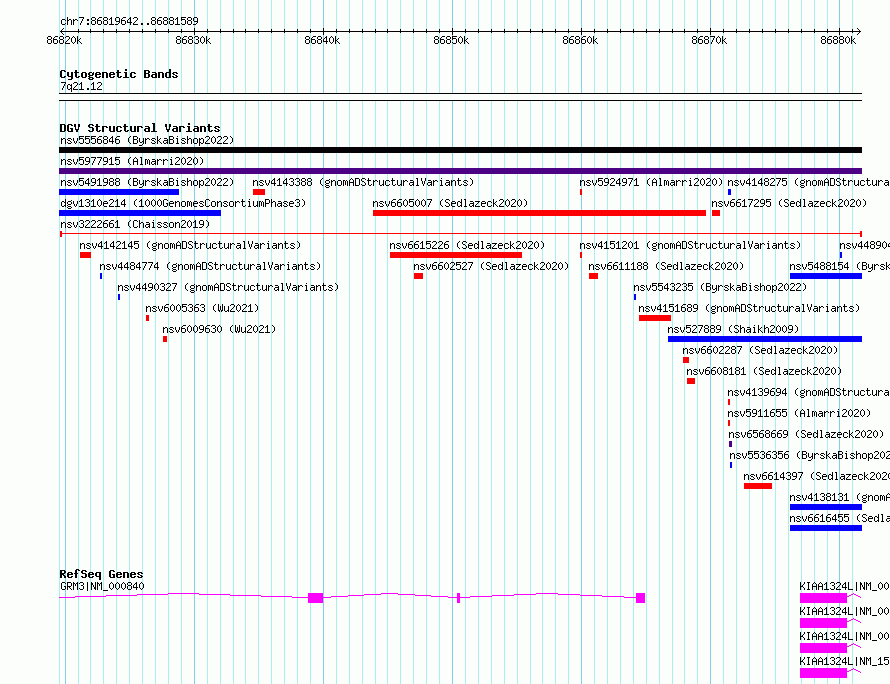This screenshot has height=684, width=890.
Task: Select nsv5543235 (ByrskaBishop2022) label
Action: pyautogui.click(x=720, y=287)
